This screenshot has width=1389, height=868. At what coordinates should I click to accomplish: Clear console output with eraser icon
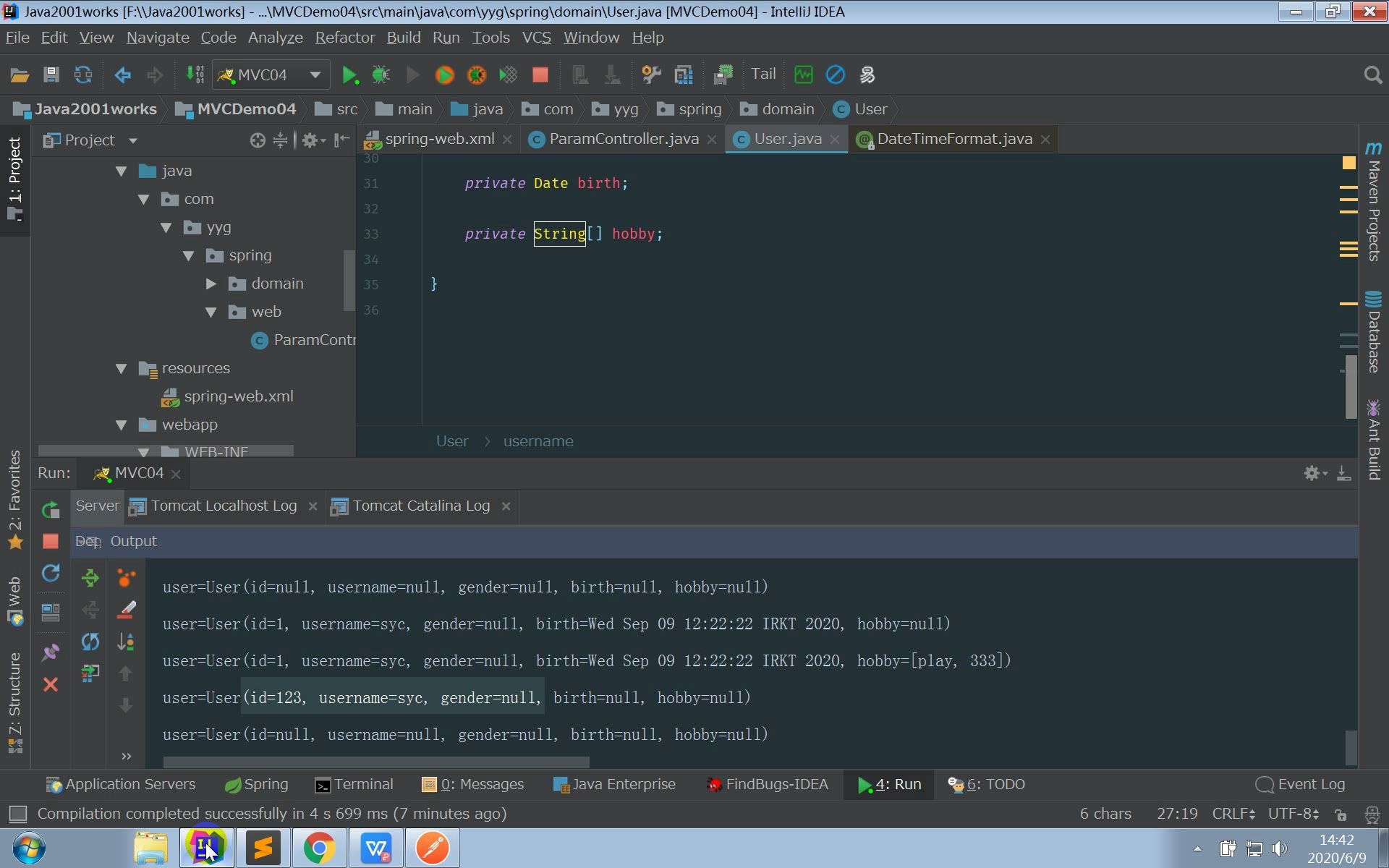tap(126, 610)
